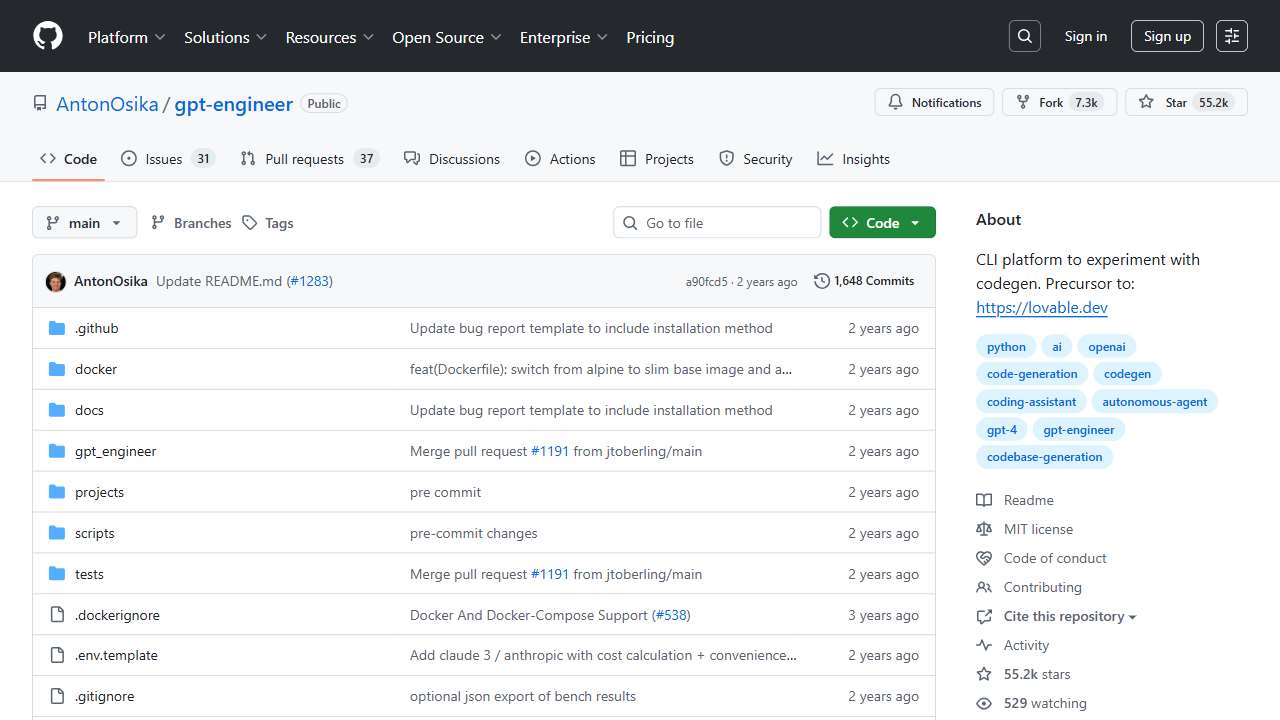Select the codebase-generation topic tag
The image size is (1280, 720).
(x=1044, y=457)
